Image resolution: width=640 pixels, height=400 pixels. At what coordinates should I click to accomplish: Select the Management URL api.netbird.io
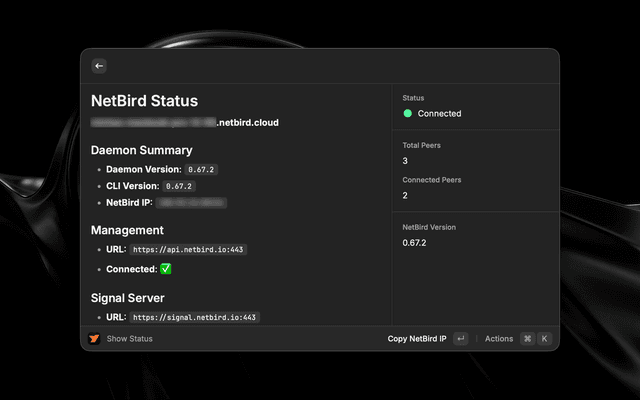[188, 250]
